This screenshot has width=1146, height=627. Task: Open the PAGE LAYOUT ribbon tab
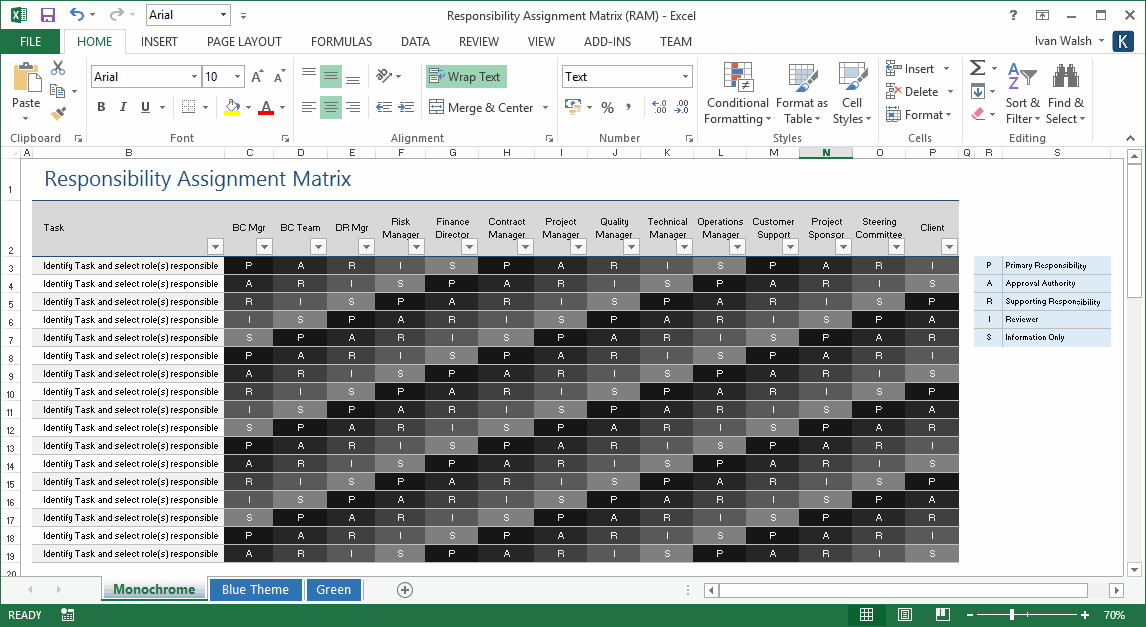(244, 42)
